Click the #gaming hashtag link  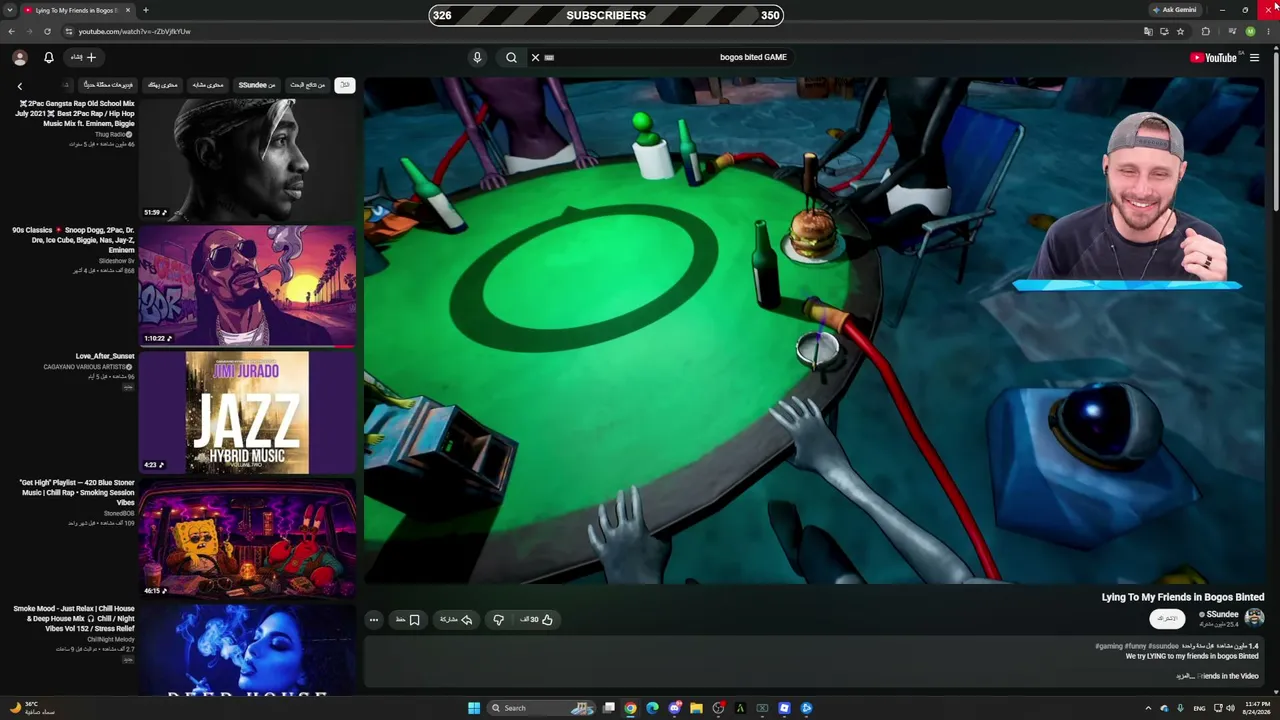coord(1109,646)
